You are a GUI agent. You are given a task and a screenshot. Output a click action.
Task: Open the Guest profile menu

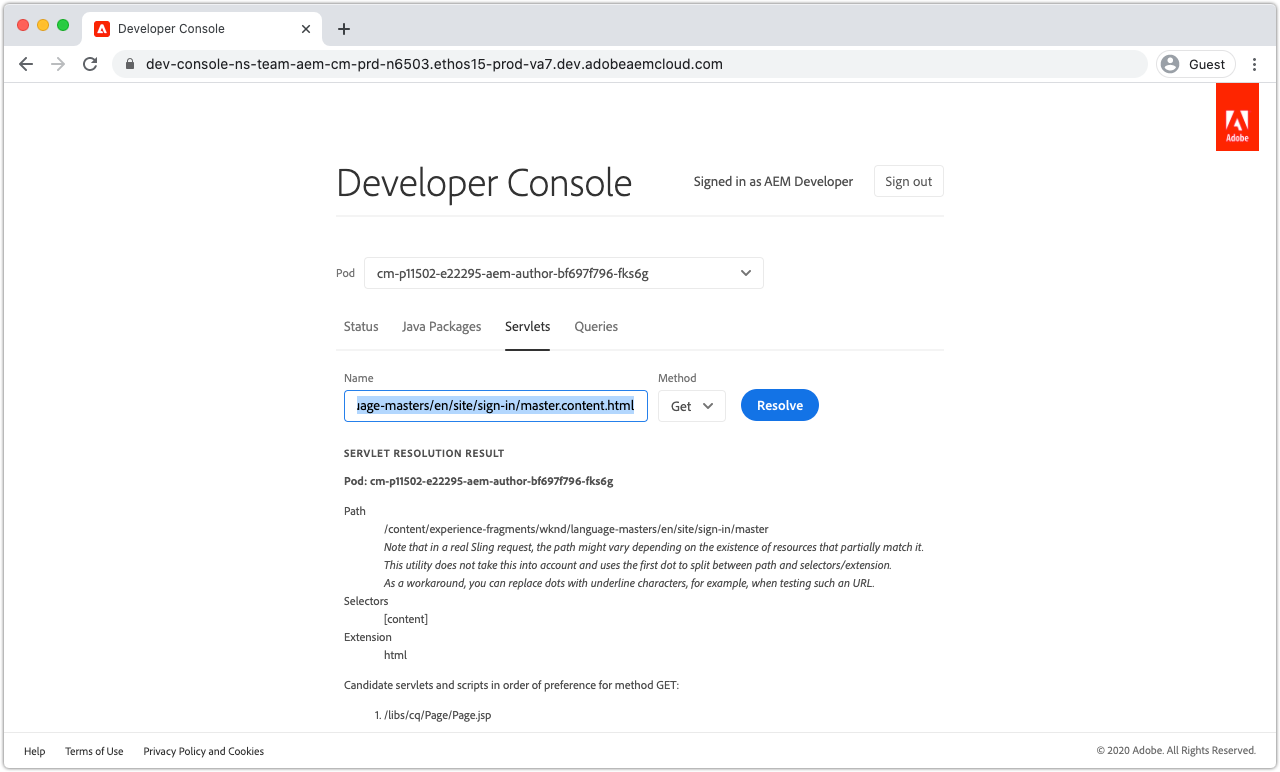[x=1195, y=64]
